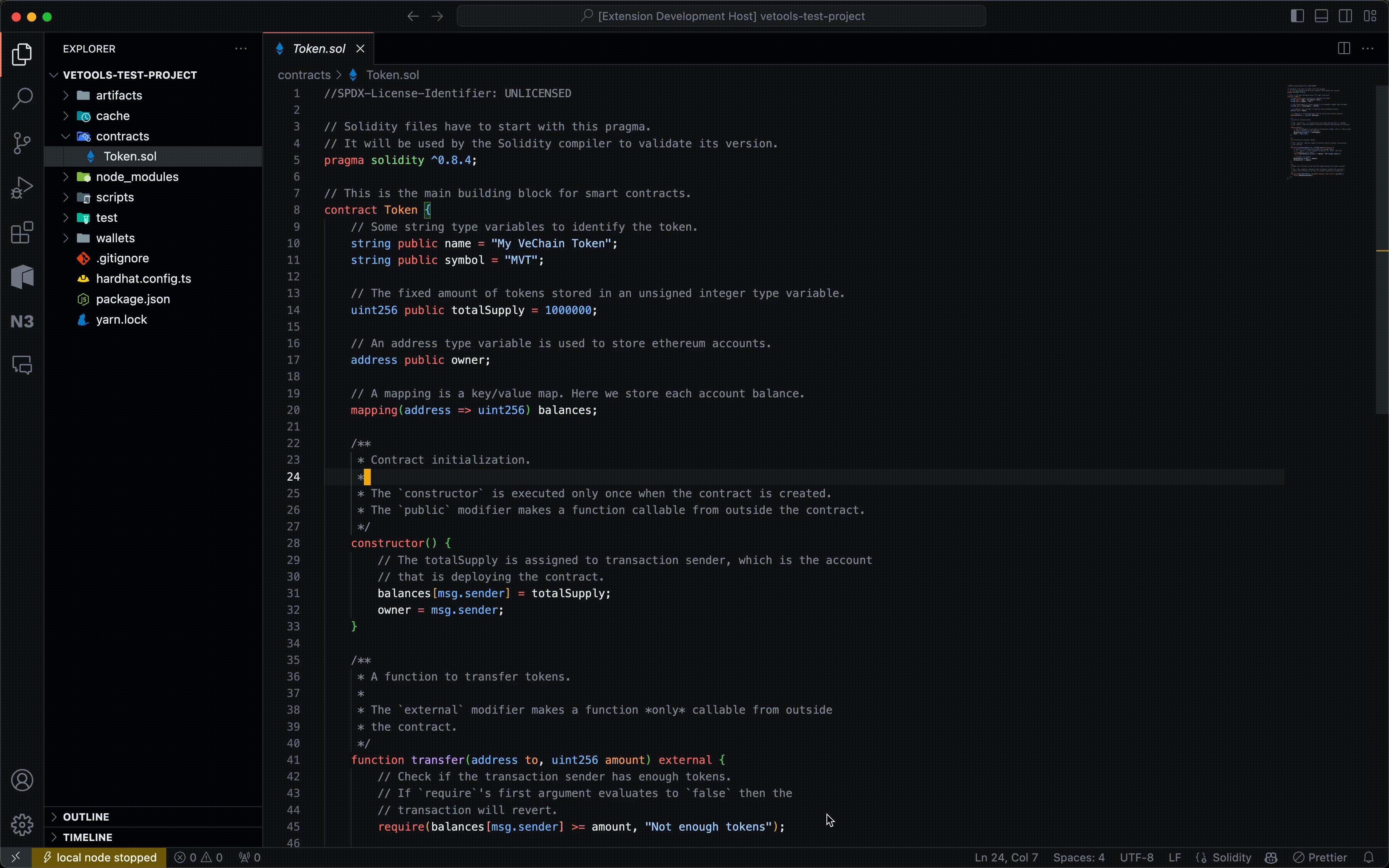Expand the OUTLINE section
The width and height of the screenshot is (1389, 868).
(86, 816)
